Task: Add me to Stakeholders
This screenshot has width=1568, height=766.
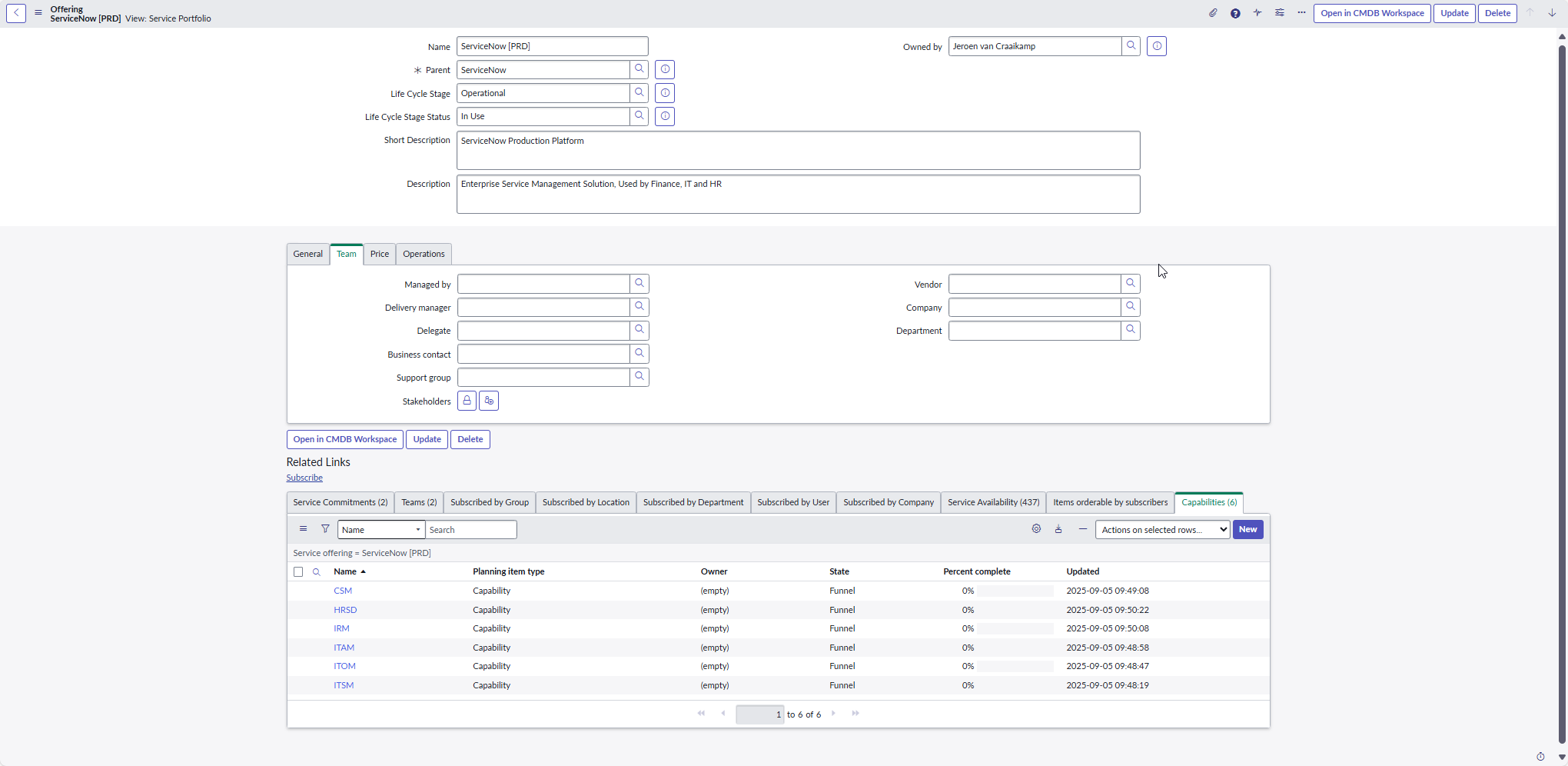Action: (489, 401)
